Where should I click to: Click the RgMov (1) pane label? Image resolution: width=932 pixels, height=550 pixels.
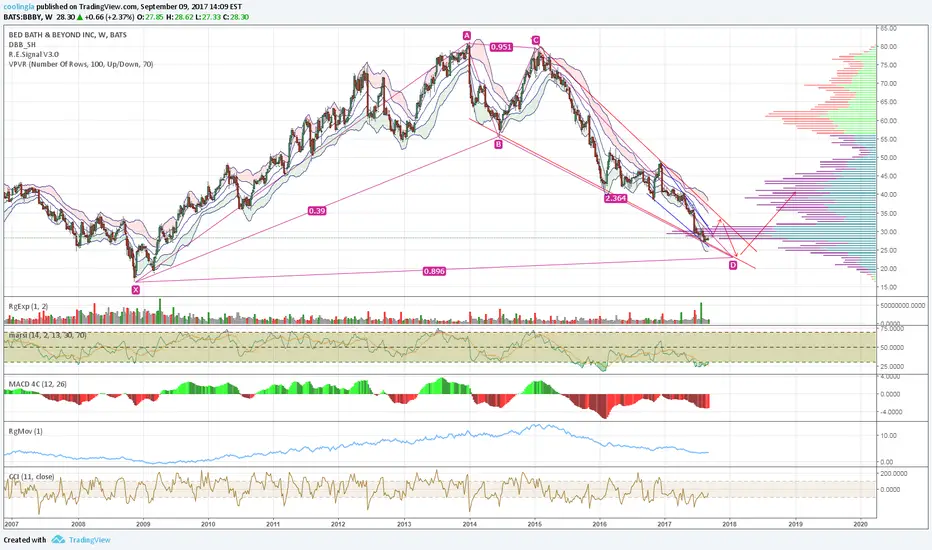coord(26,431)
